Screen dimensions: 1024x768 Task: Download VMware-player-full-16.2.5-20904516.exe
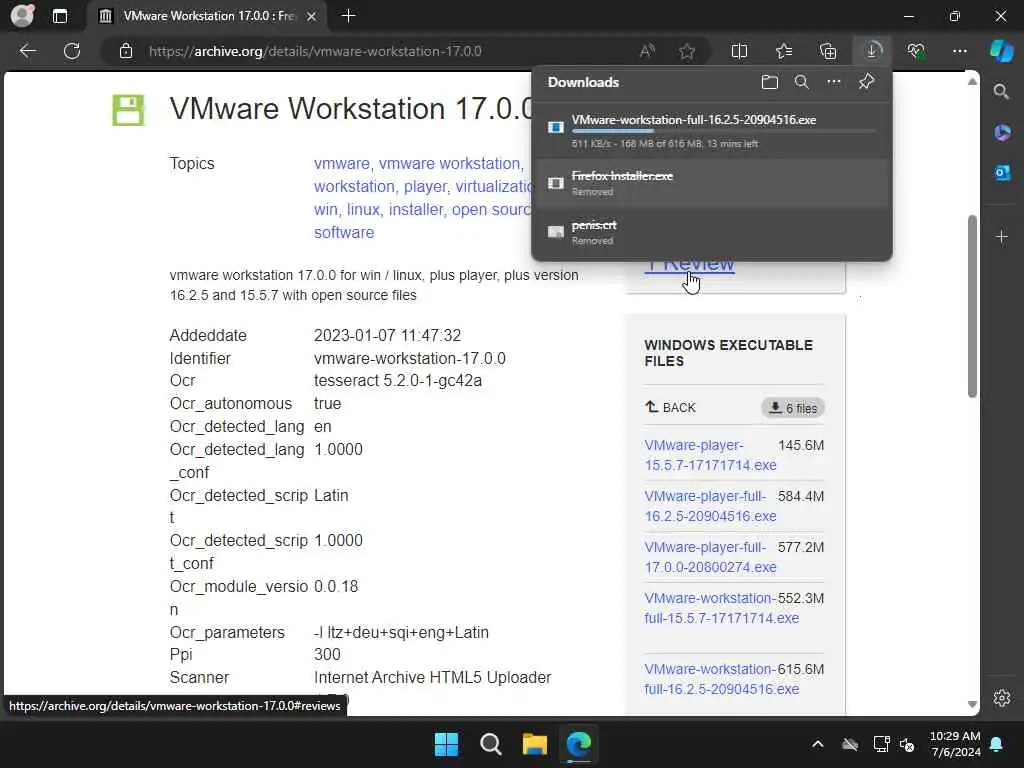click(x=711, y=506)
